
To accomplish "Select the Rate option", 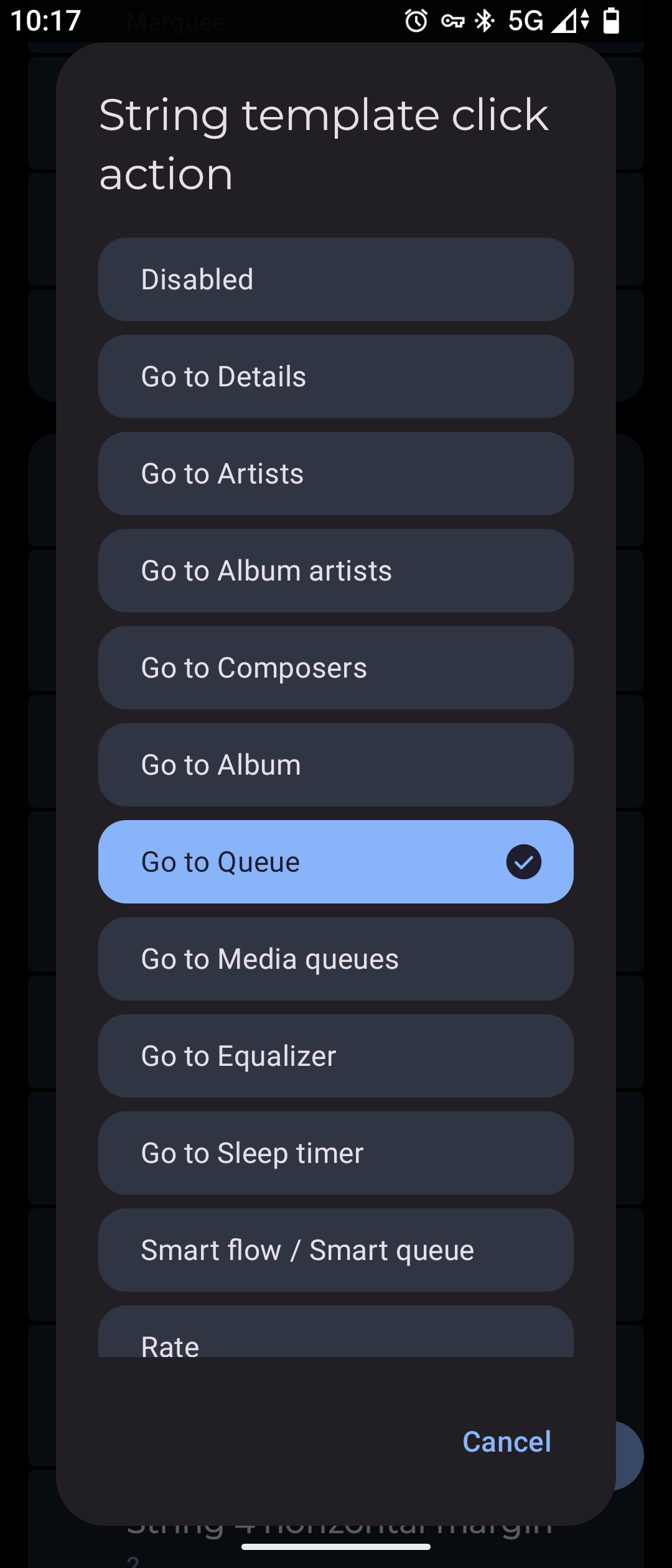I will [x=336, y=1332].
